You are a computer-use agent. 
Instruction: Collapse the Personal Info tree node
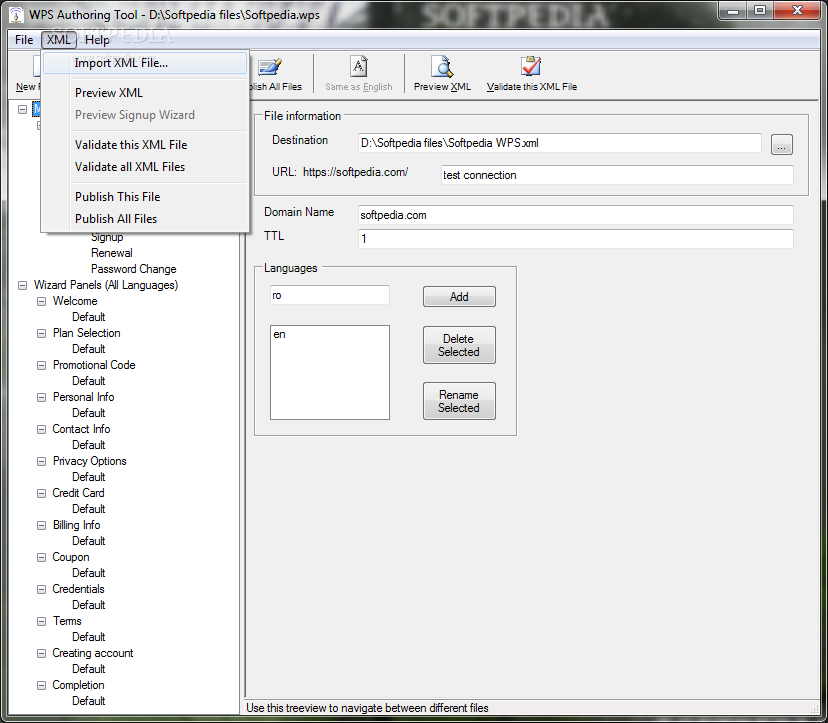point(41,398)
